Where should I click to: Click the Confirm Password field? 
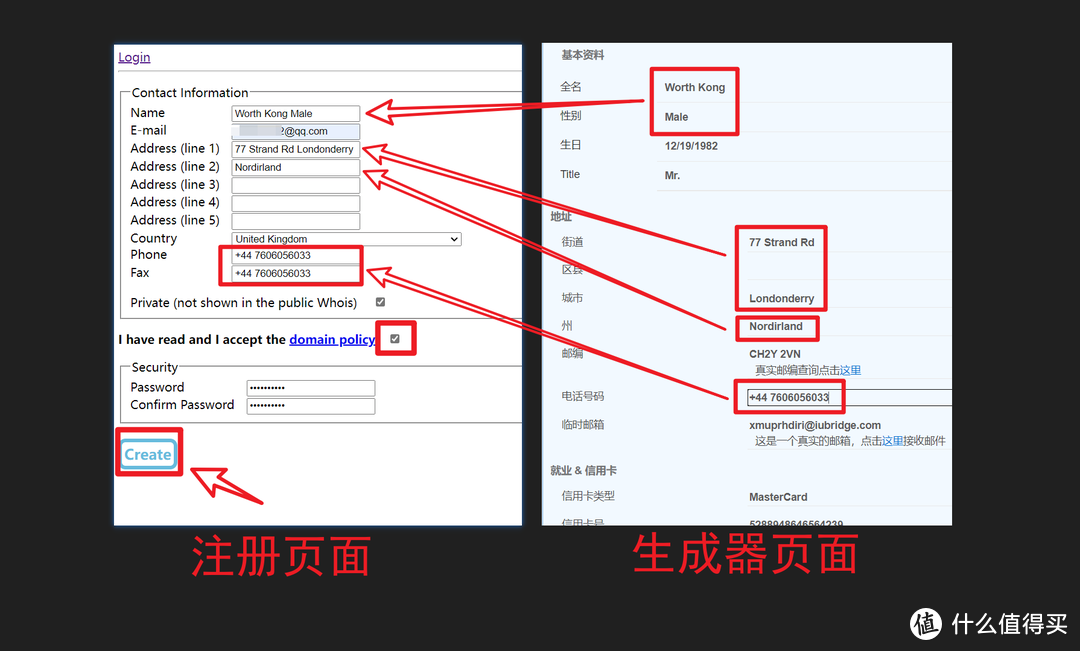pos(311,406)
